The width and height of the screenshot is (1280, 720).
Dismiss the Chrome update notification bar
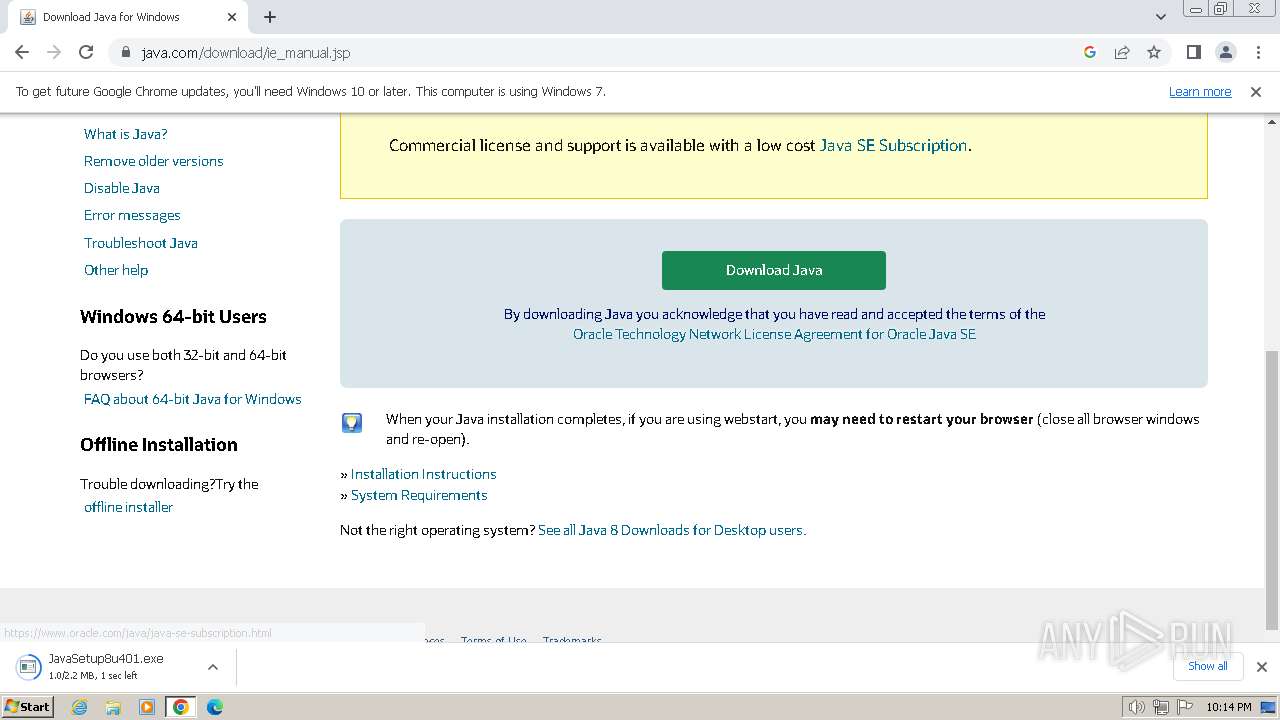point(1256,91)
